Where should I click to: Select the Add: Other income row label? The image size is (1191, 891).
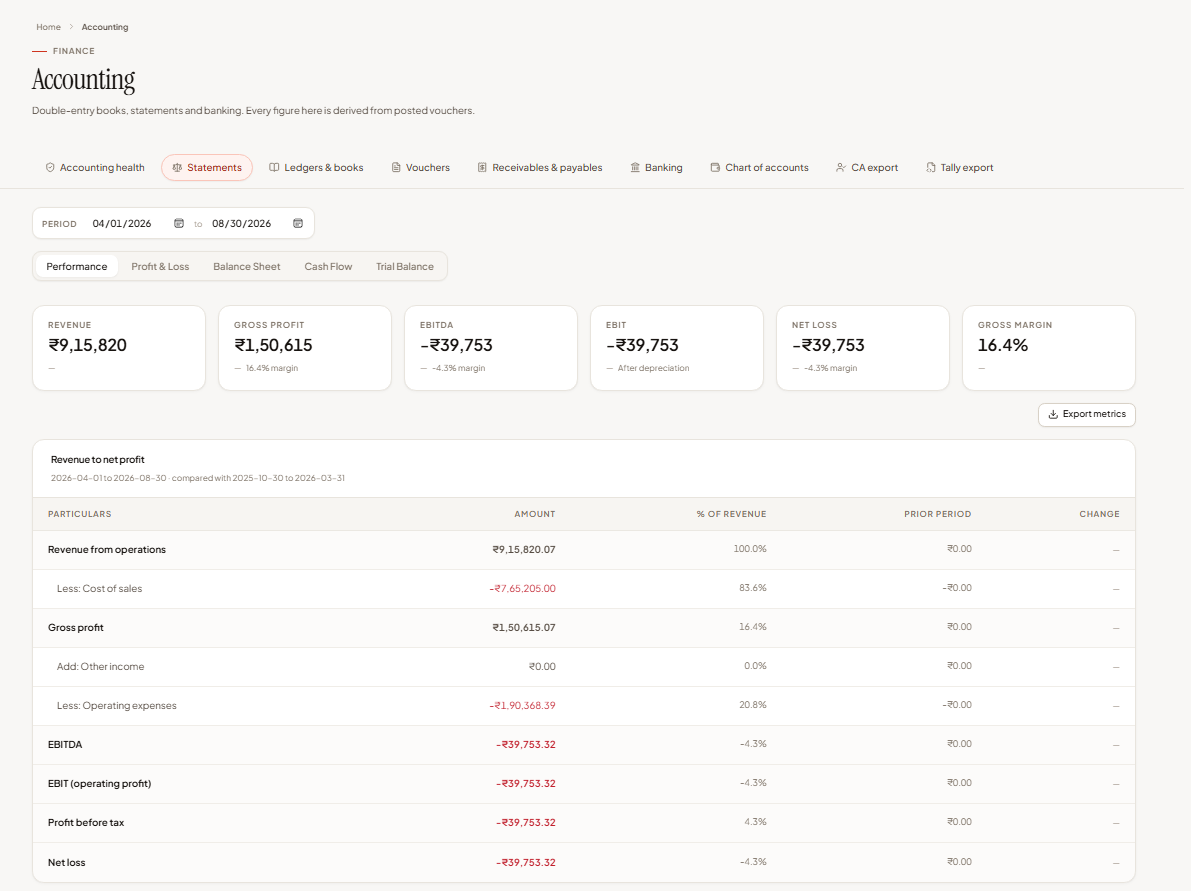(x=100, y=667)
